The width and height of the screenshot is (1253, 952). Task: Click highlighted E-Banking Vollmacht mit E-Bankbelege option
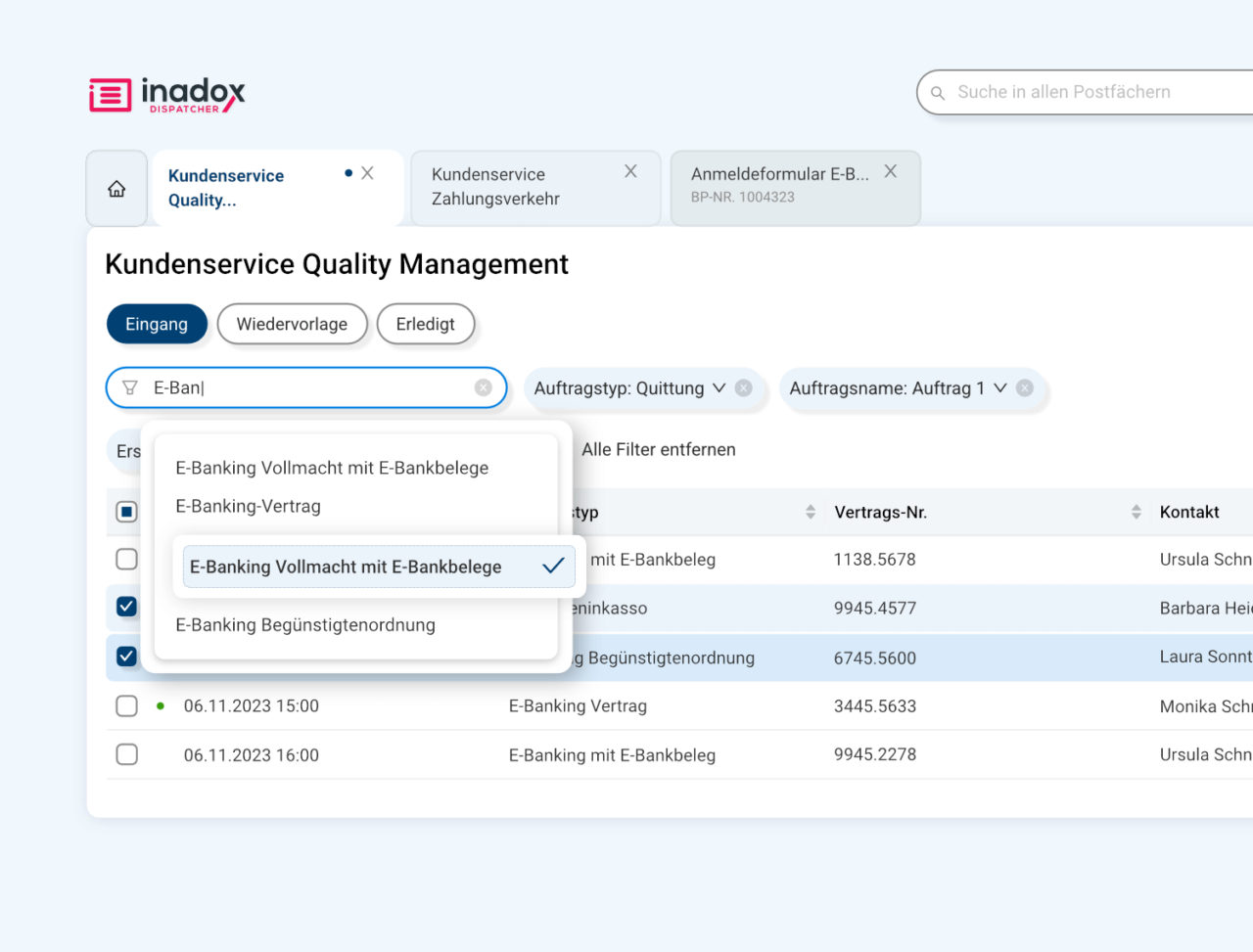click(379, 567)
